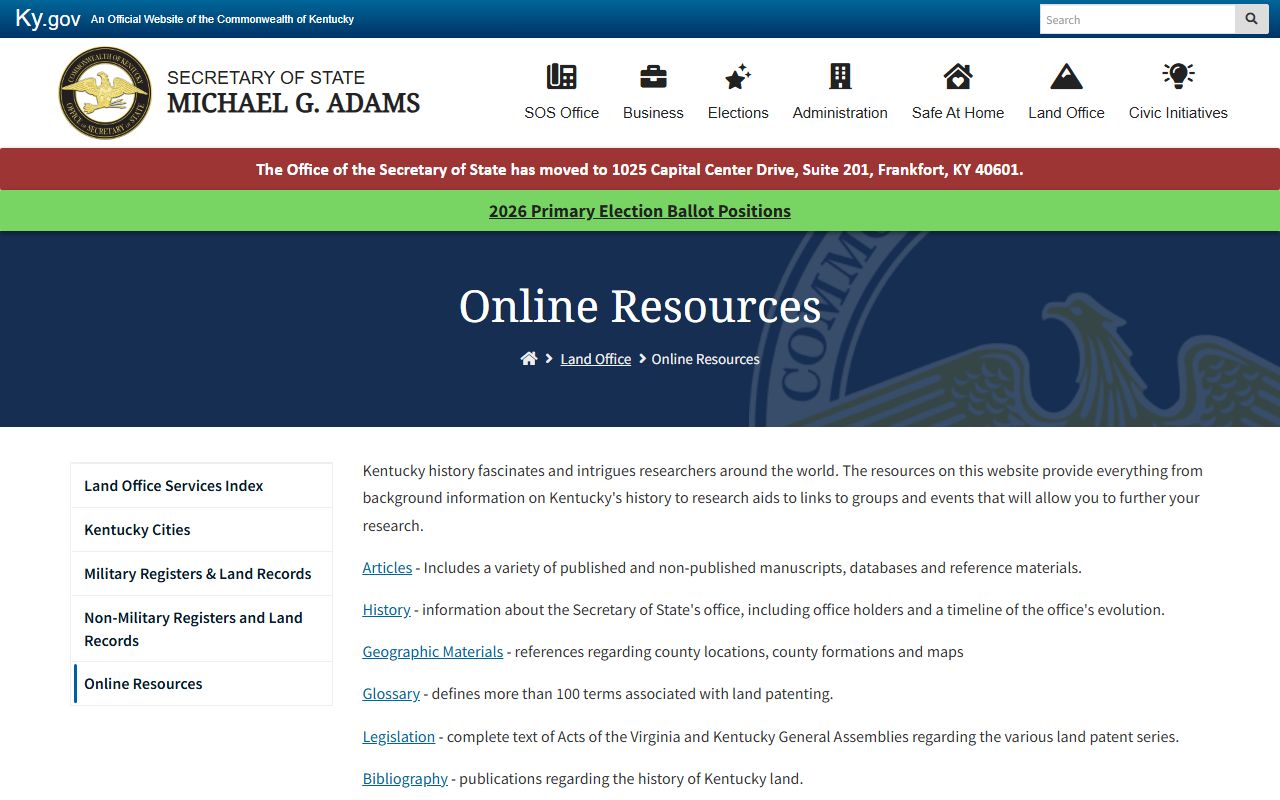Select Online Resources sidebar item

(x=202, y=684)
